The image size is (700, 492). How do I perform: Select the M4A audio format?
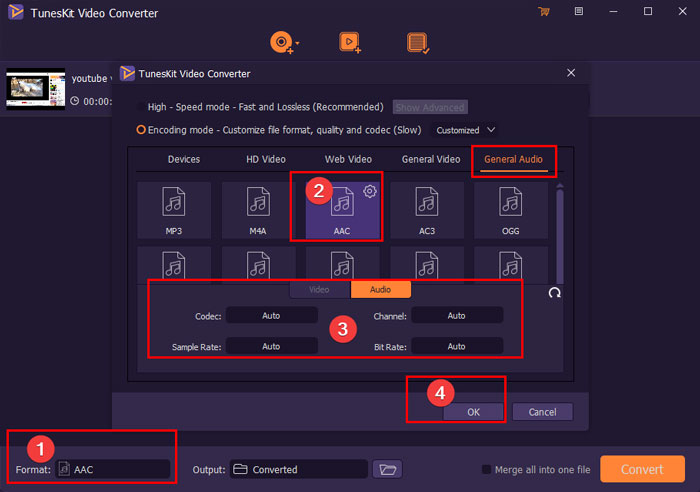258,210
